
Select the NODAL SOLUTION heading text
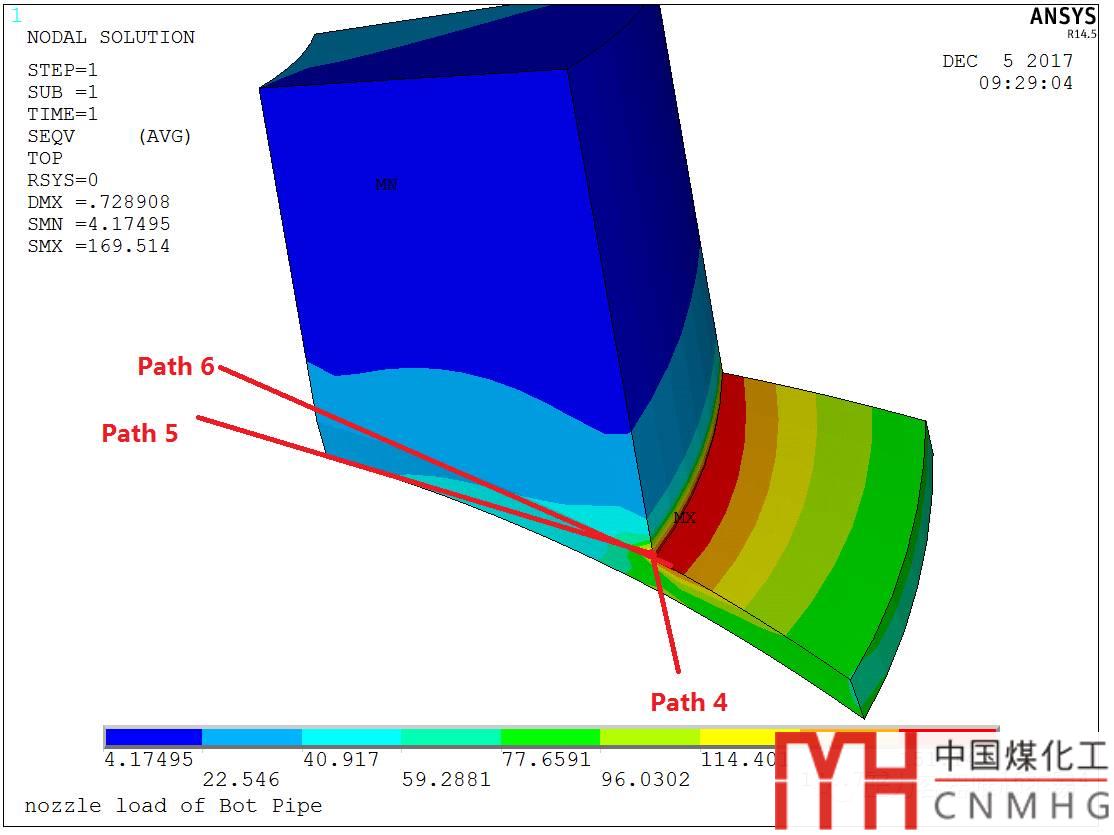[110, 38]
